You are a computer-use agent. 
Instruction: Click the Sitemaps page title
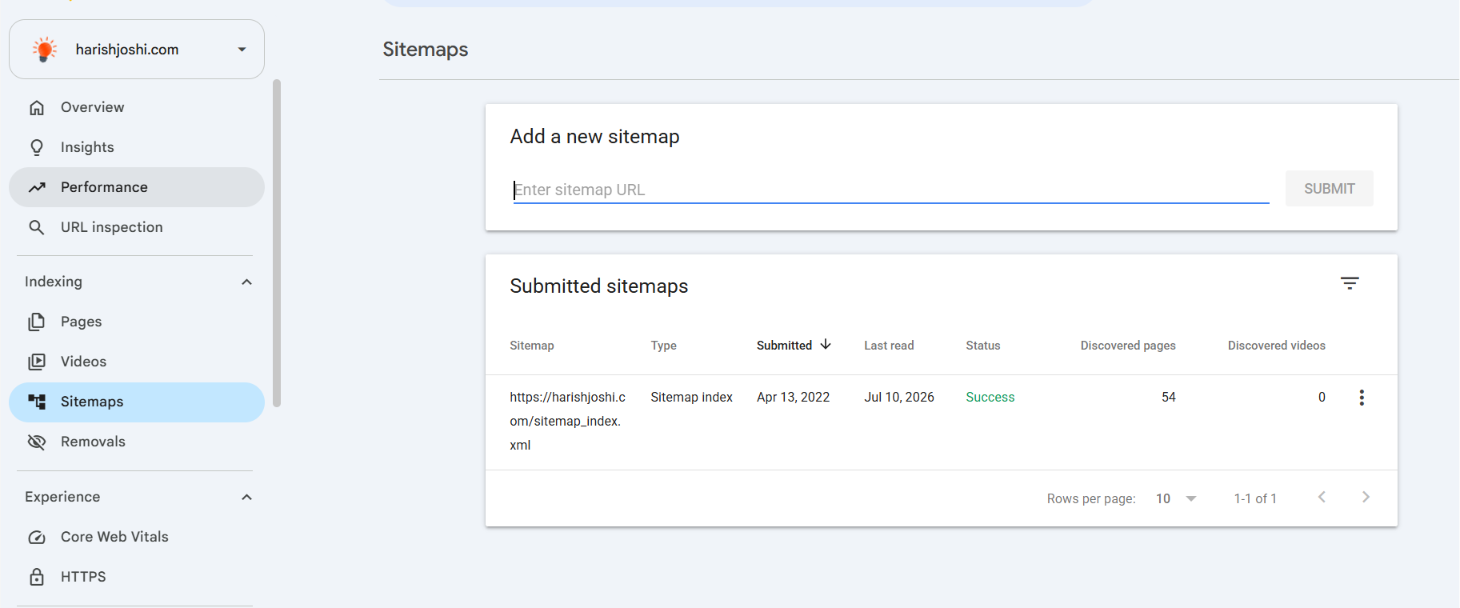click(x=425, y=49)
